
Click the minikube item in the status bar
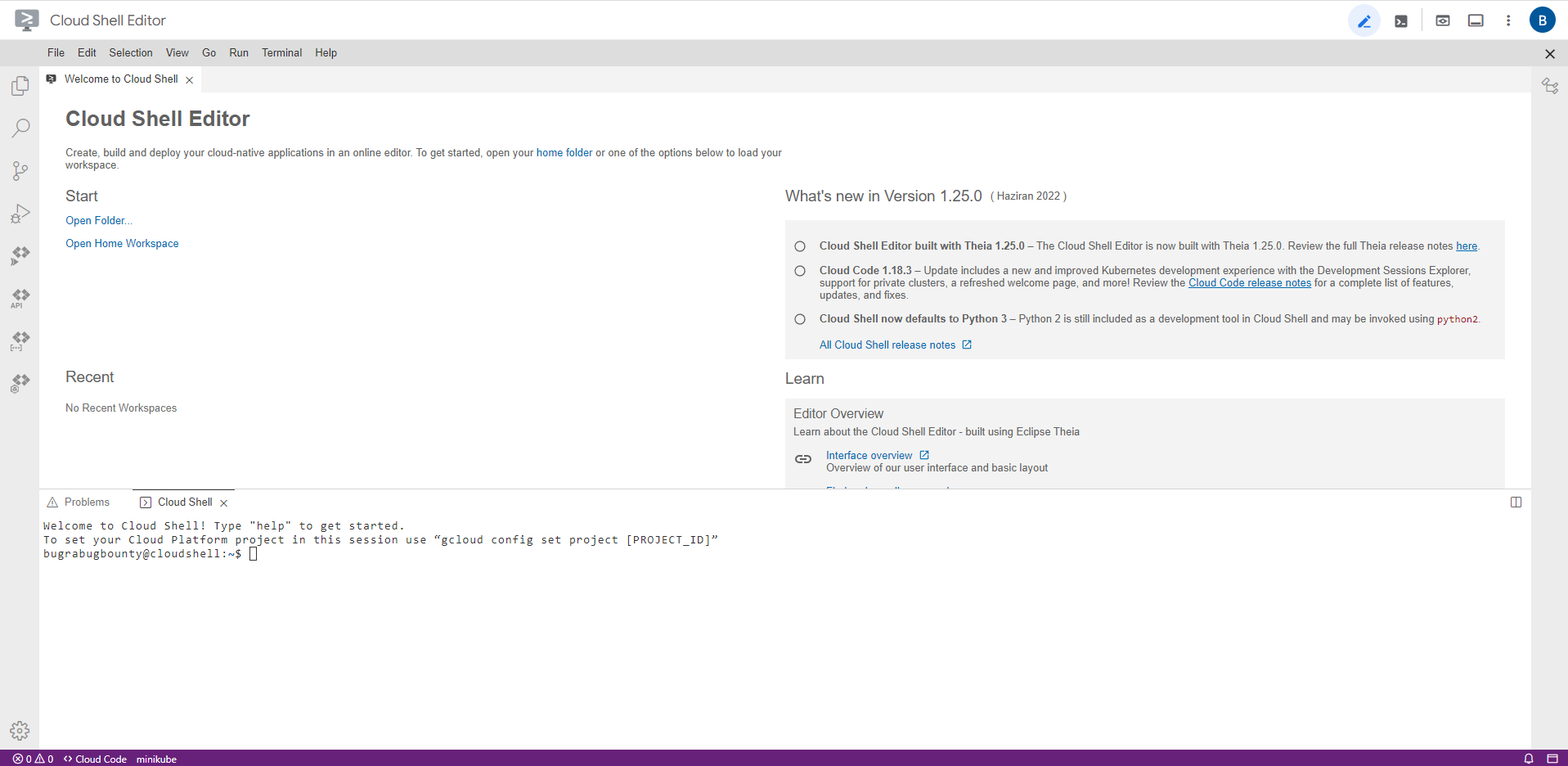click(x=156, y=759)
